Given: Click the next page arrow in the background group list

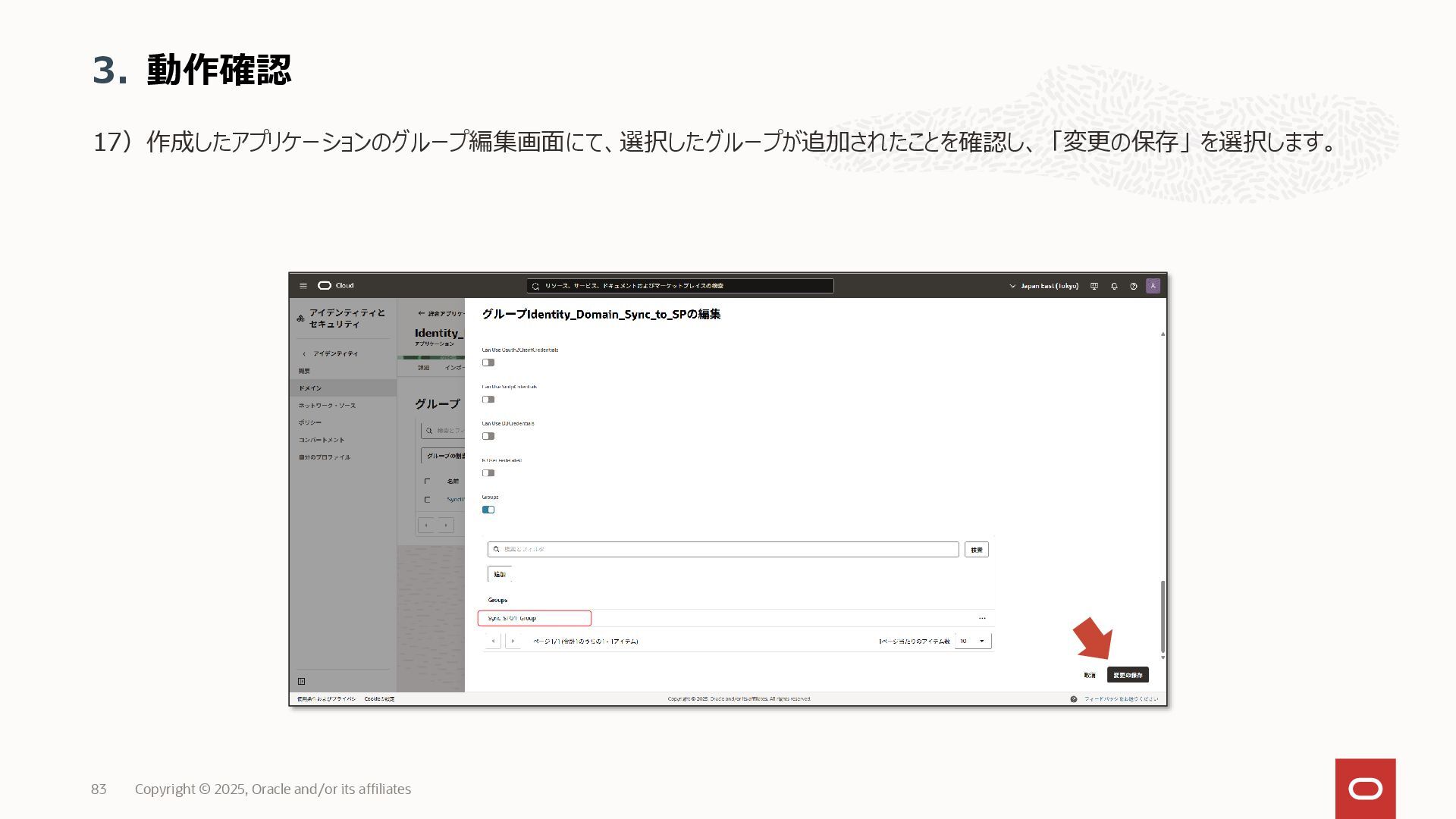Looking at the screenshot, I should pos(446,525).
